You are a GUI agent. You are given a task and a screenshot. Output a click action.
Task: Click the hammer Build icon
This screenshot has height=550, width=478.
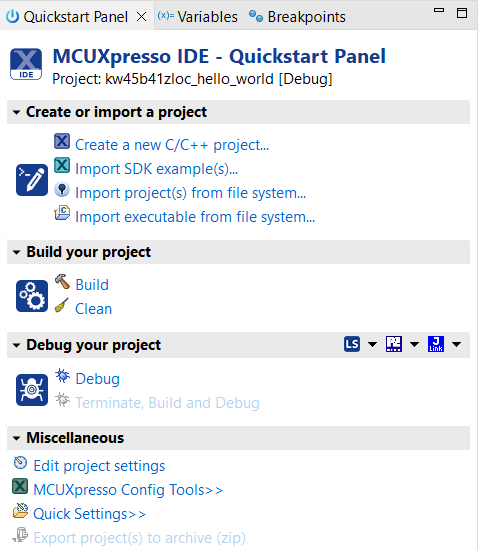tap(62, 282)
